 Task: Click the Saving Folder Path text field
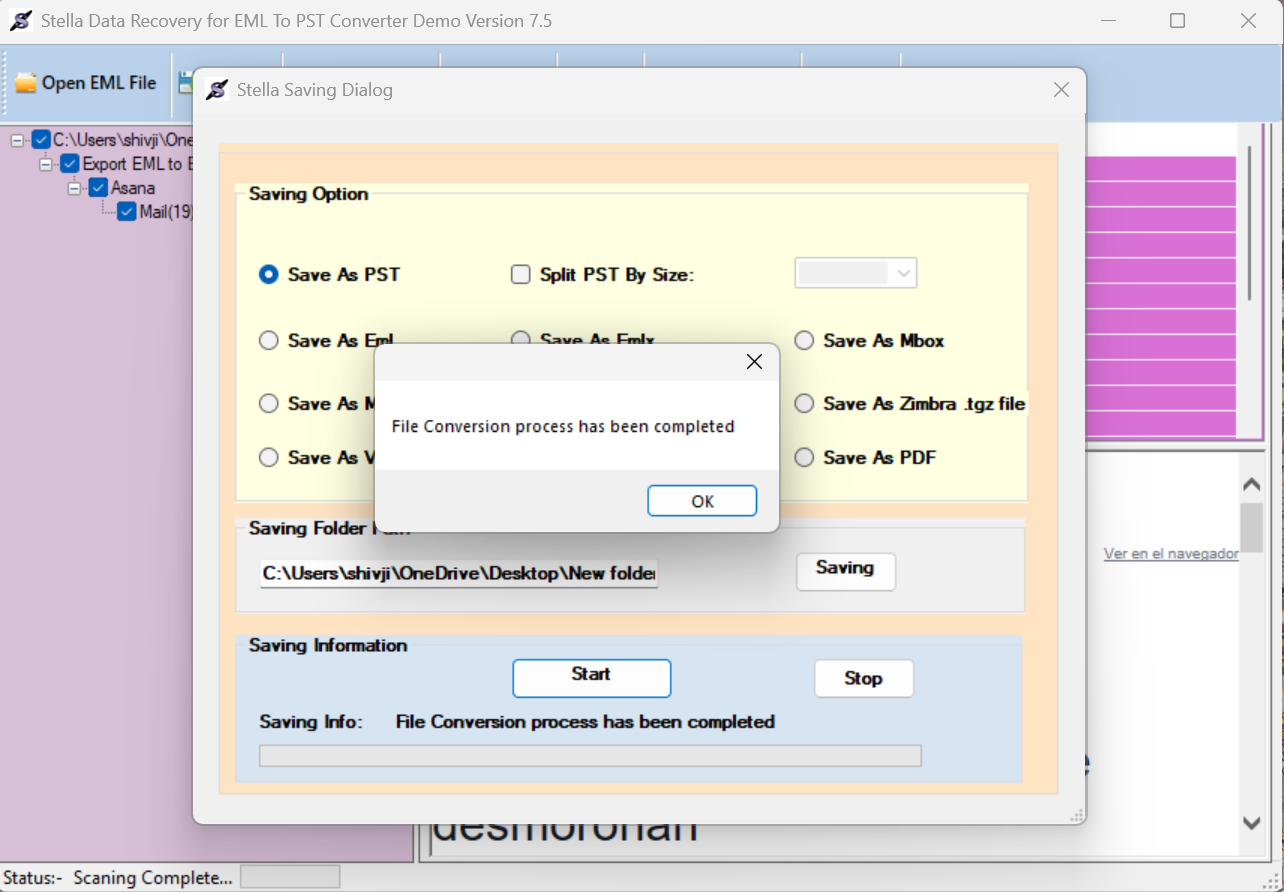459,573
